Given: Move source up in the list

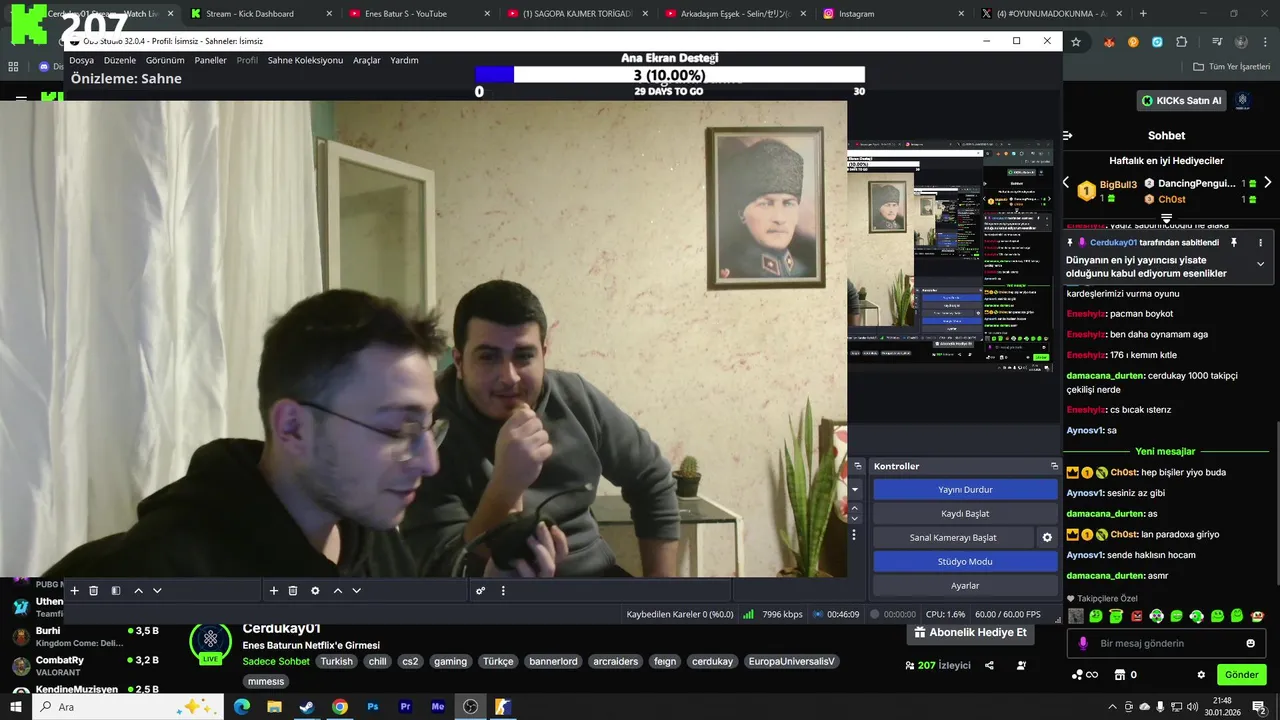Looking at the screenshot, I should click(337, 591).
